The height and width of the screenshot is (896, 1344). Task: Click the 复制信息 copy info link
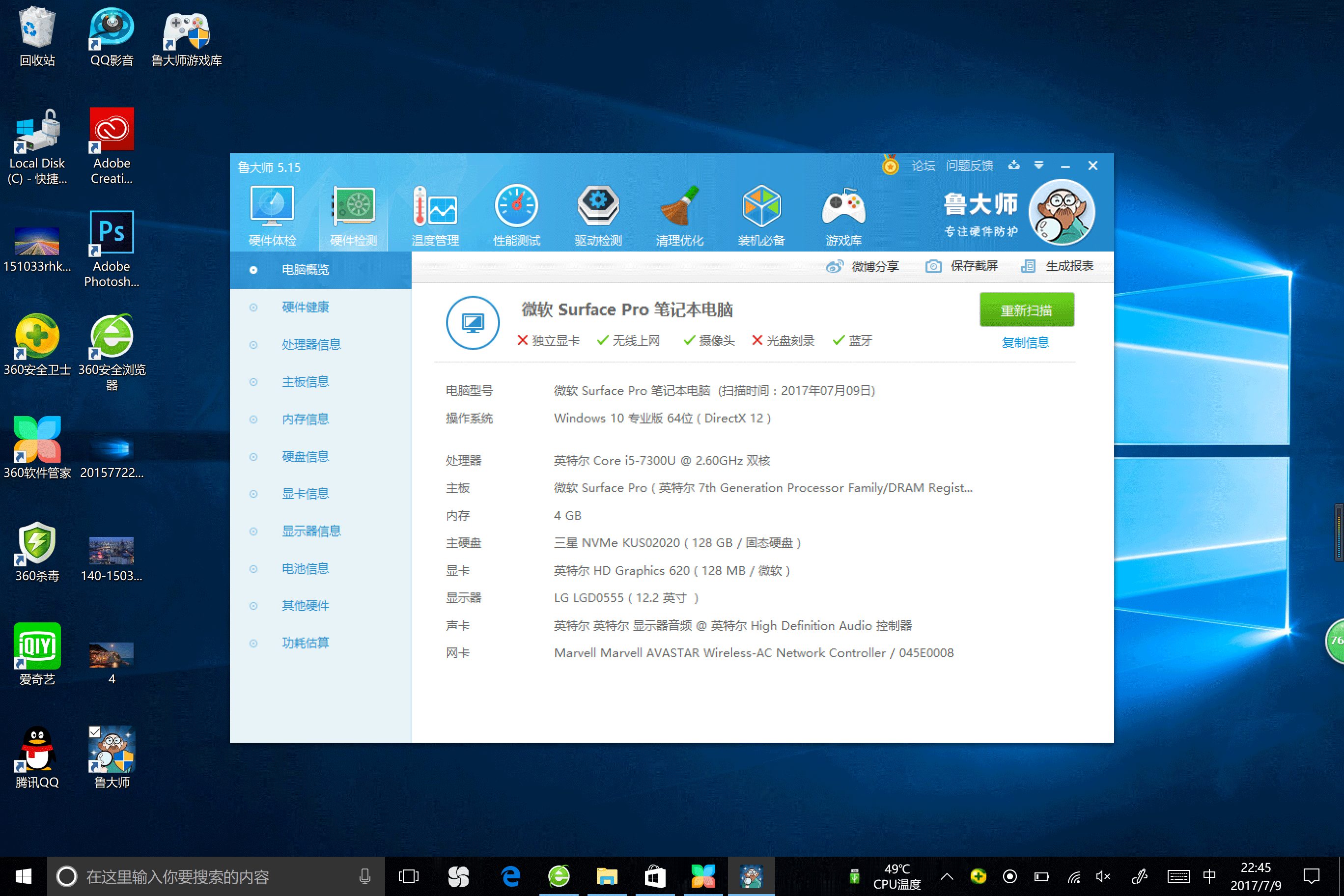[x=1025, y=342]
